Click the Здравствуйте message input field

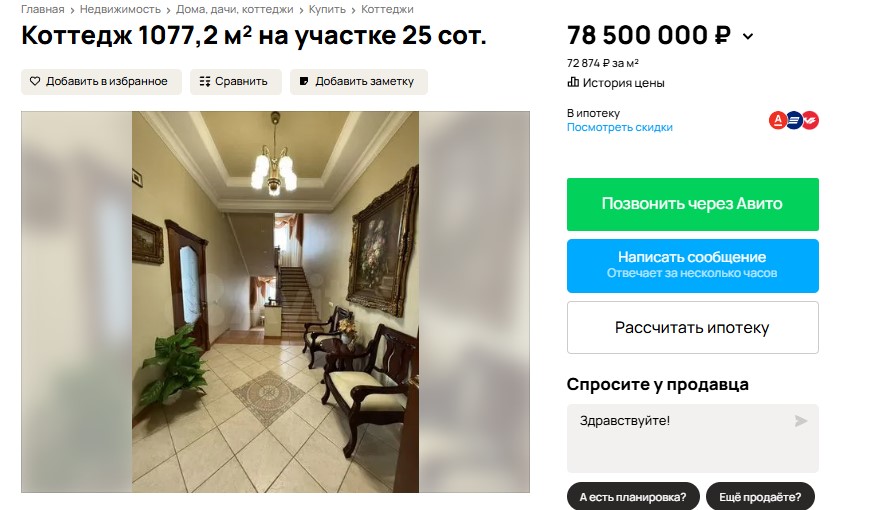click(x=693, y=438)
